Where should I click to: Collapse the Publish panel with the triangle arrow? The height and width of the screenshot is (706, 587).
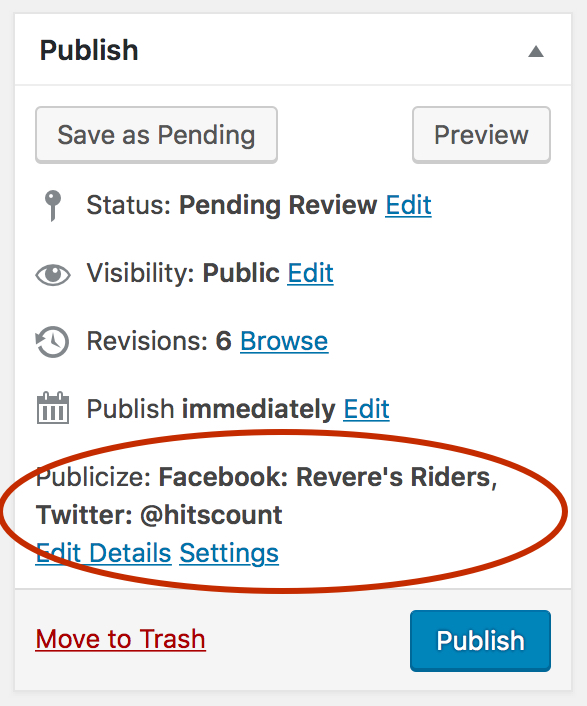click(x=536, y=51)
